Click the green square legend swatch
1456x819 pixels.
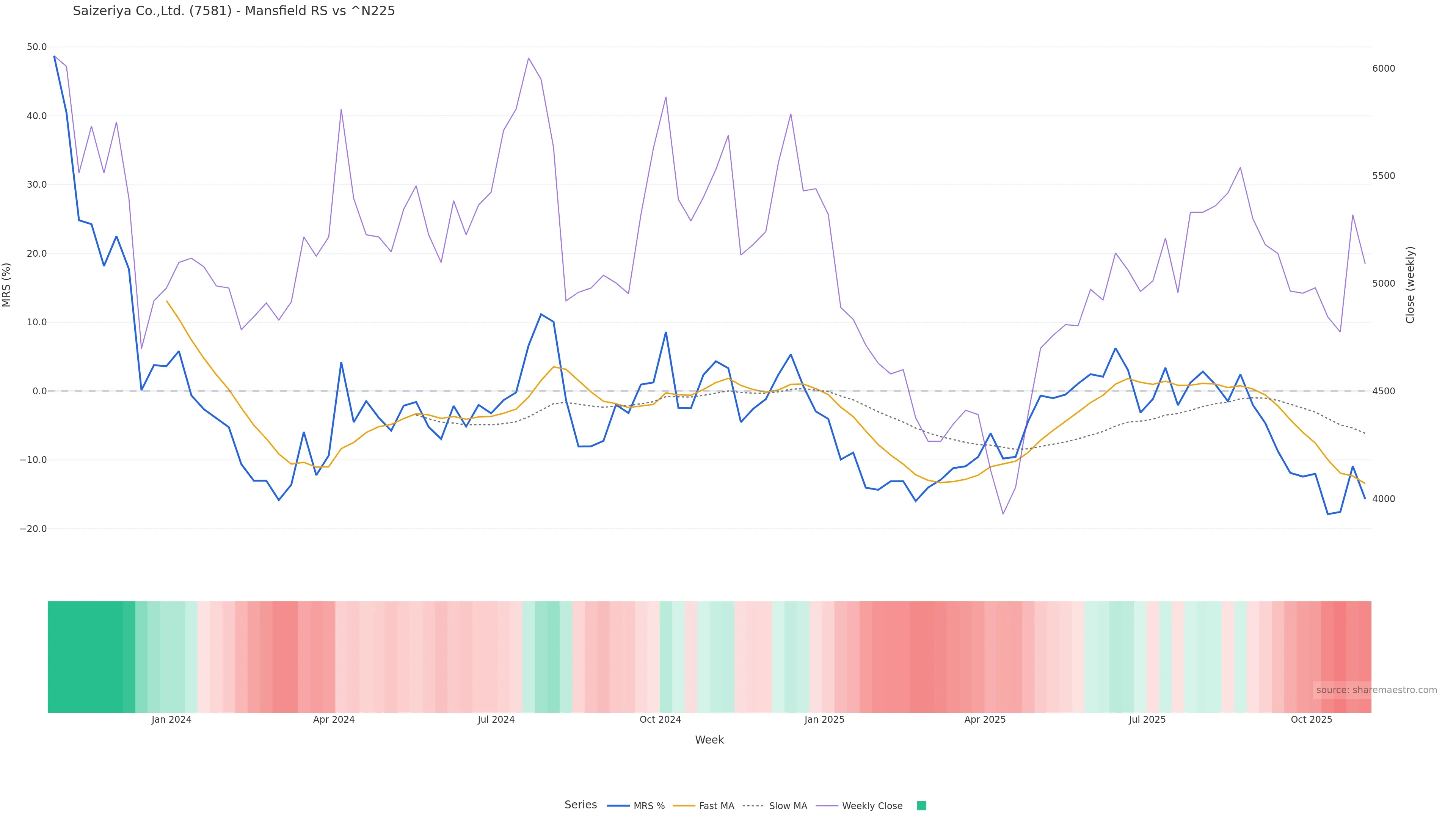[921, 806]
